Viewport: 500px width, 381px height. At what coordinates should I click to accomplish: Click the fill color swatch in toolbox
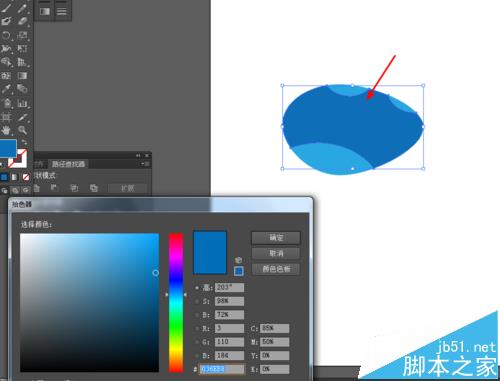(8, 148)
